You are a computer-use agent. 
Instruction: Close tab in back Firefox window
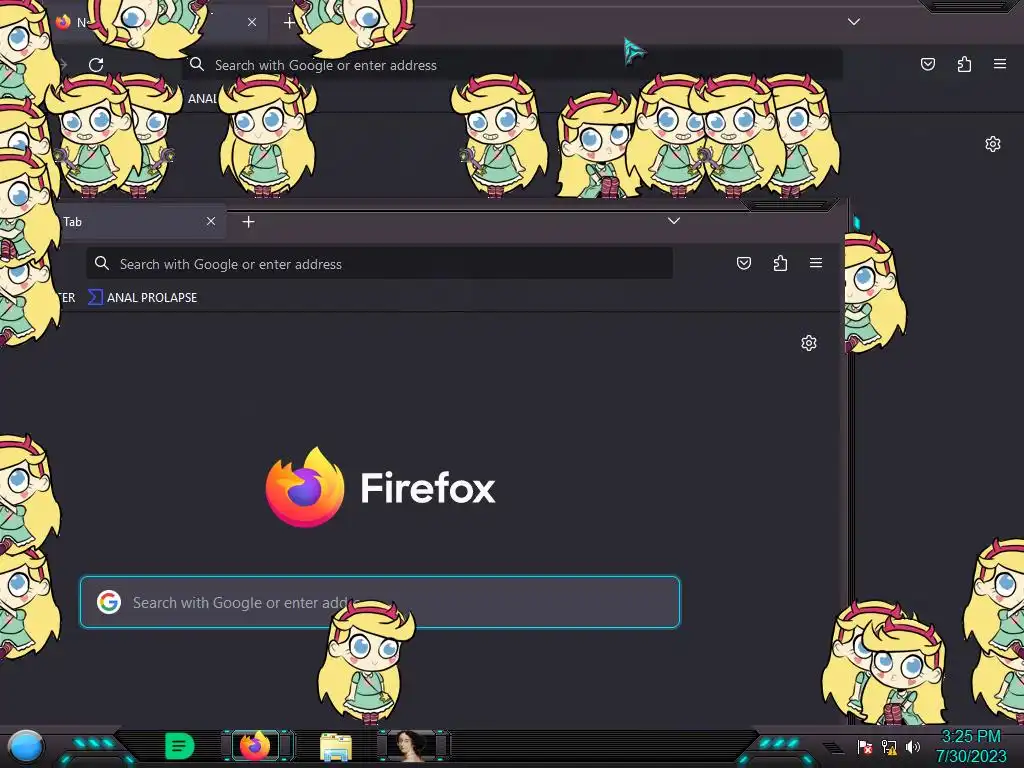pos(252,22)
